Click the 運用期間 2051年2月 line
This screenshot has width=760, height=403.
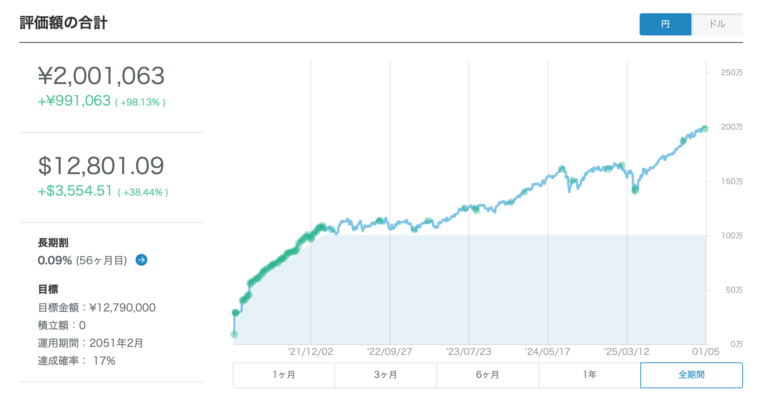pos(90,343)
